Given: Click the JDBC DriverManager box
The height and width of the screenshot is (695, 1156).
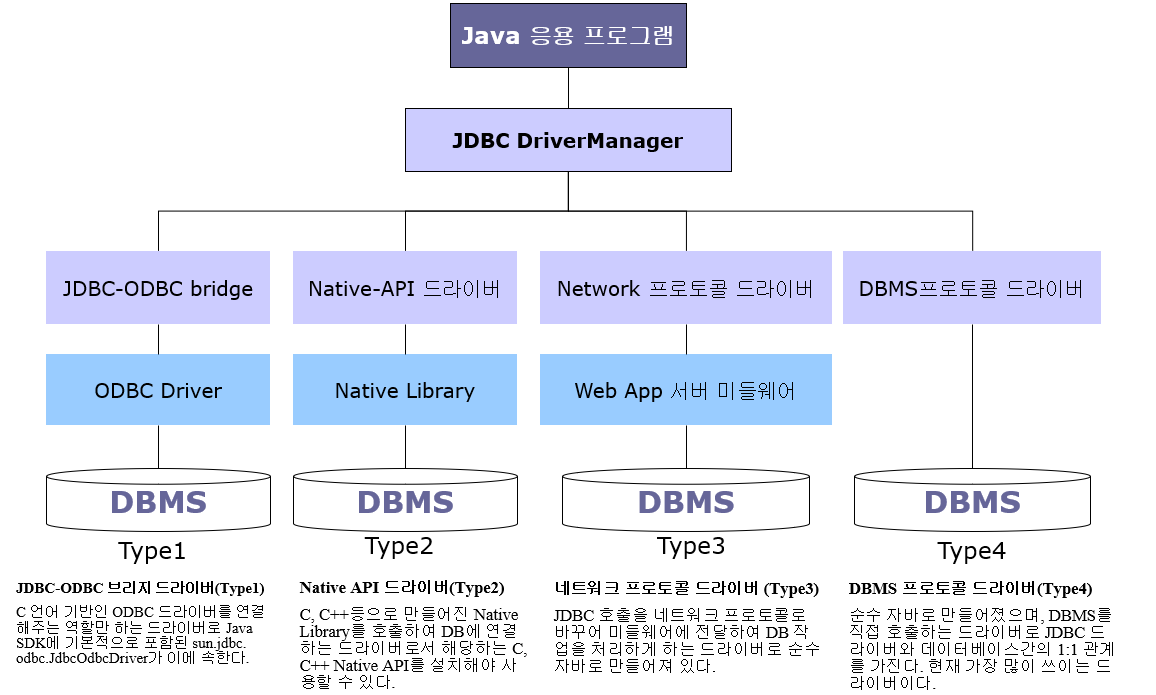Looking at the screenshot, I should click(568, 140).
